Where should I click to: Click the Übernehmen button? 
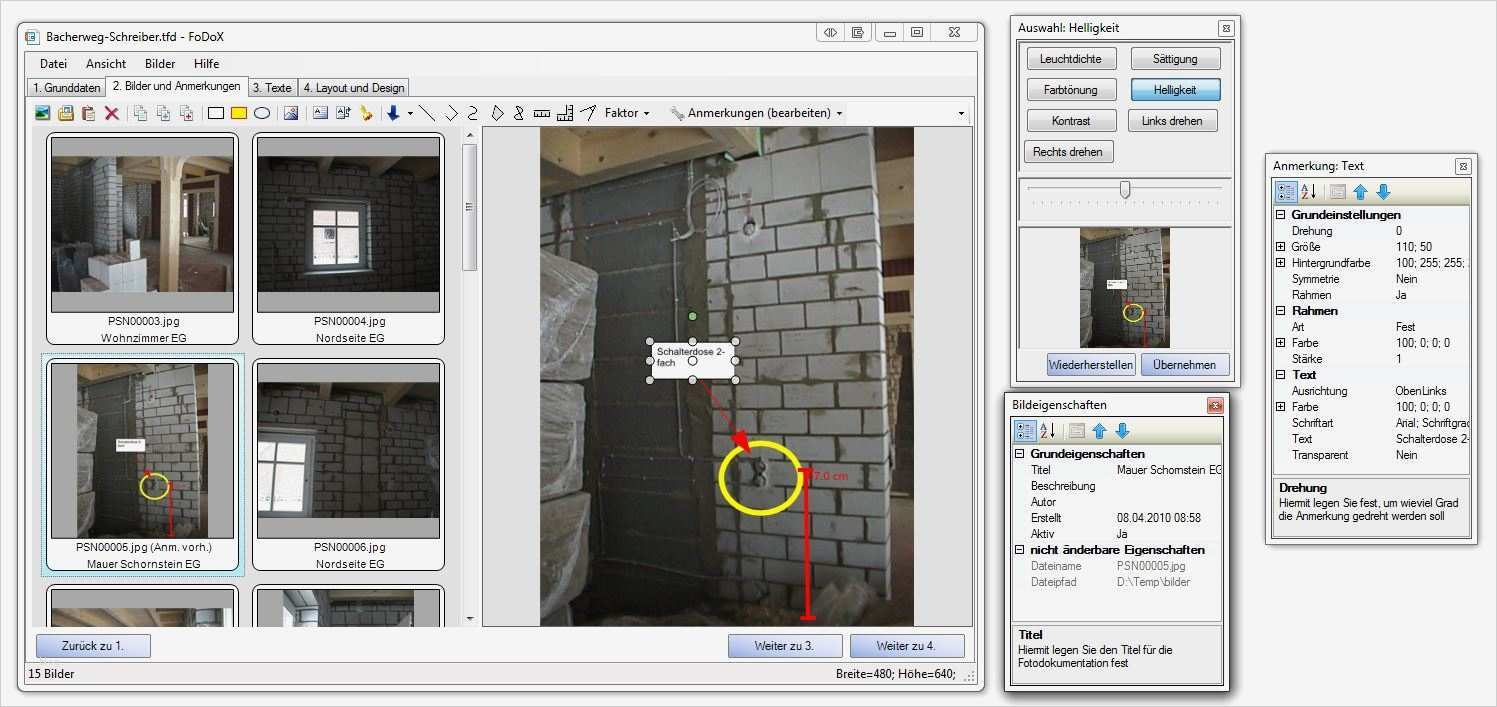pos(1184,364)
